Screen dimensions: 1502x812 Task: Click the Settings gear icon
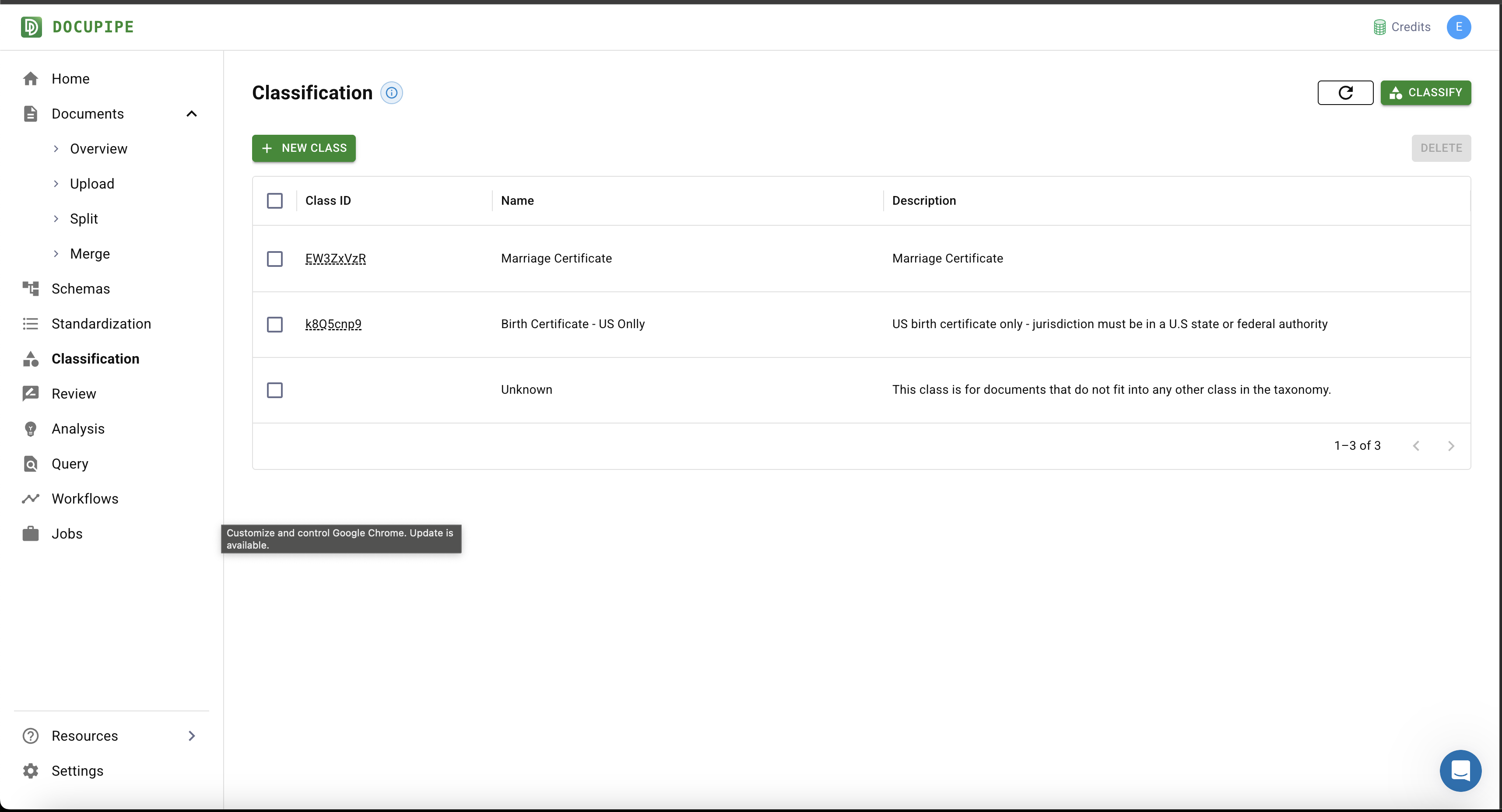[x=30, y=770]
